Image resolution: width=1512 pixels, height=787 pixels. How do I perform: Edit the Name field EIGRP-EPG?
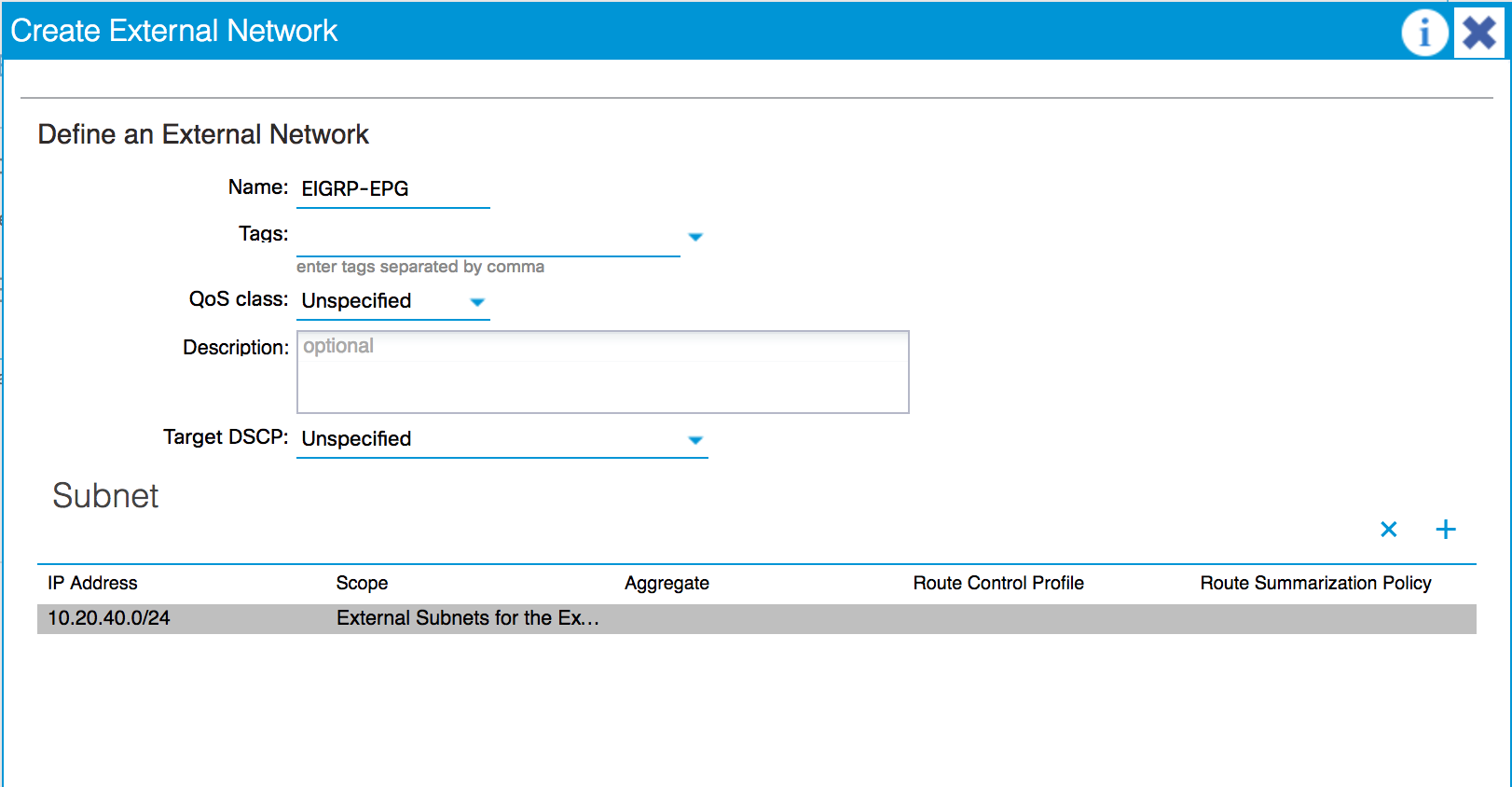[393, 189]
